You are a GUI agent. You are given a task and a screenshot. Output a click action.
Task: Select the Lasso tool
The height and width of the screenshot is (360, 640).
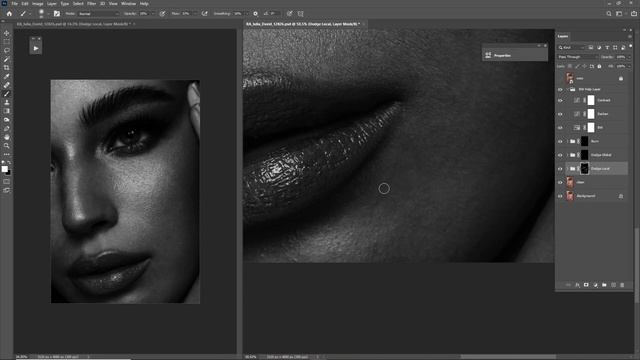click(7, 51)
